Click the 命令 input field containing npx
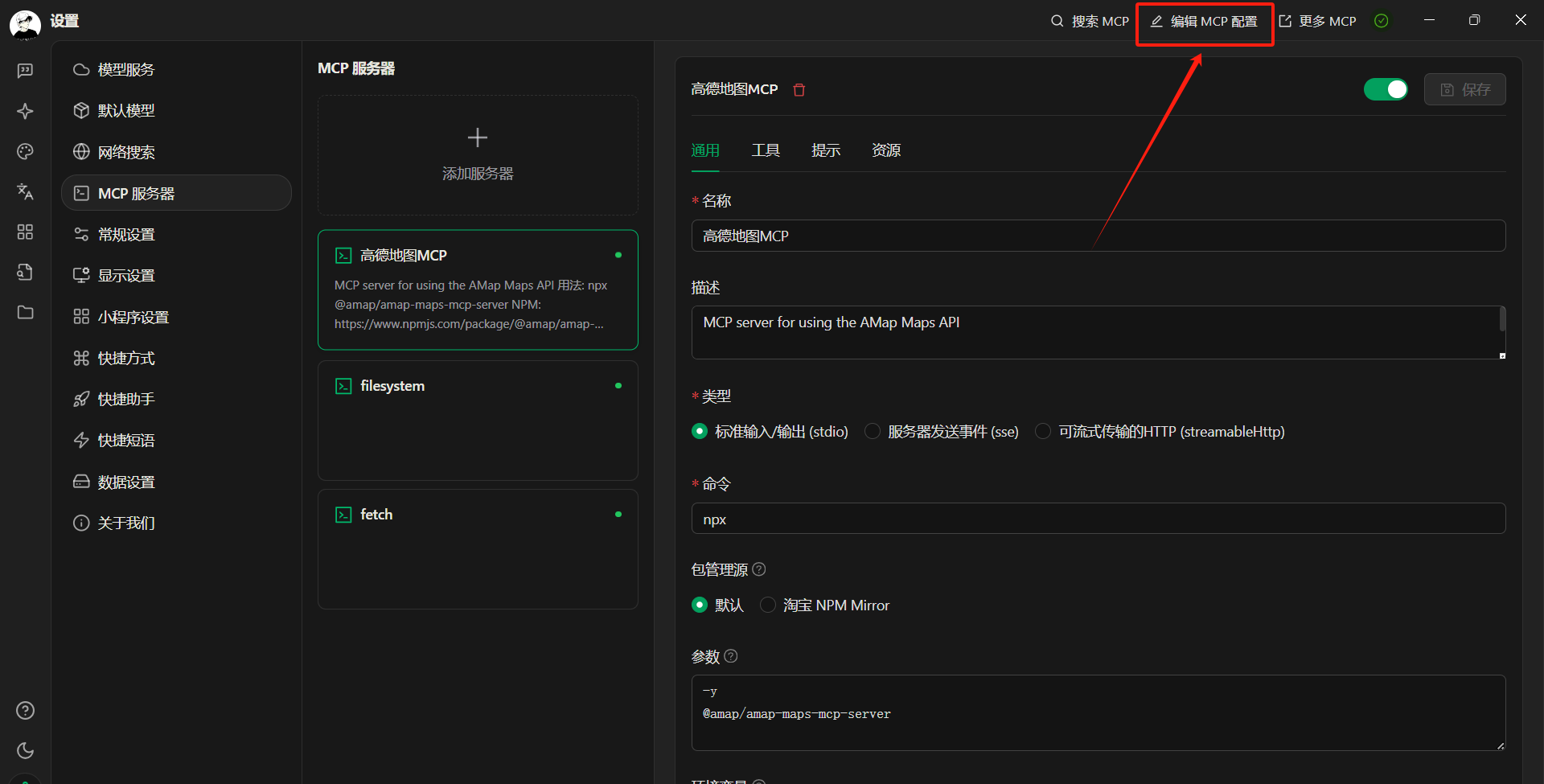The height and width of the screenshot is (784, 1544). pos(1098,519)
